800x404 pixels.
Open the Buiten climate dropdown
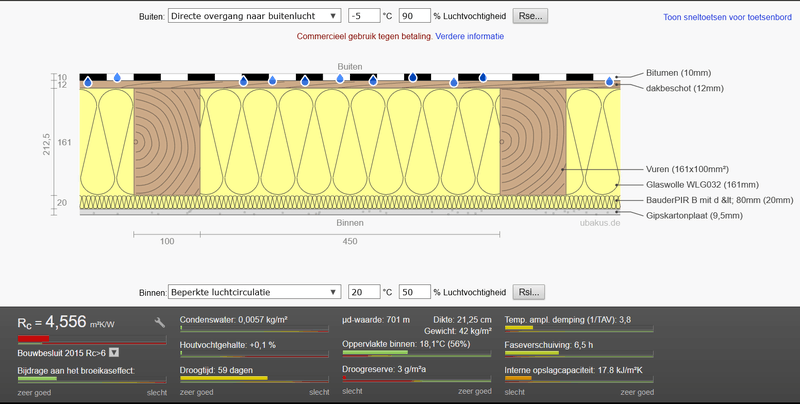253,17
